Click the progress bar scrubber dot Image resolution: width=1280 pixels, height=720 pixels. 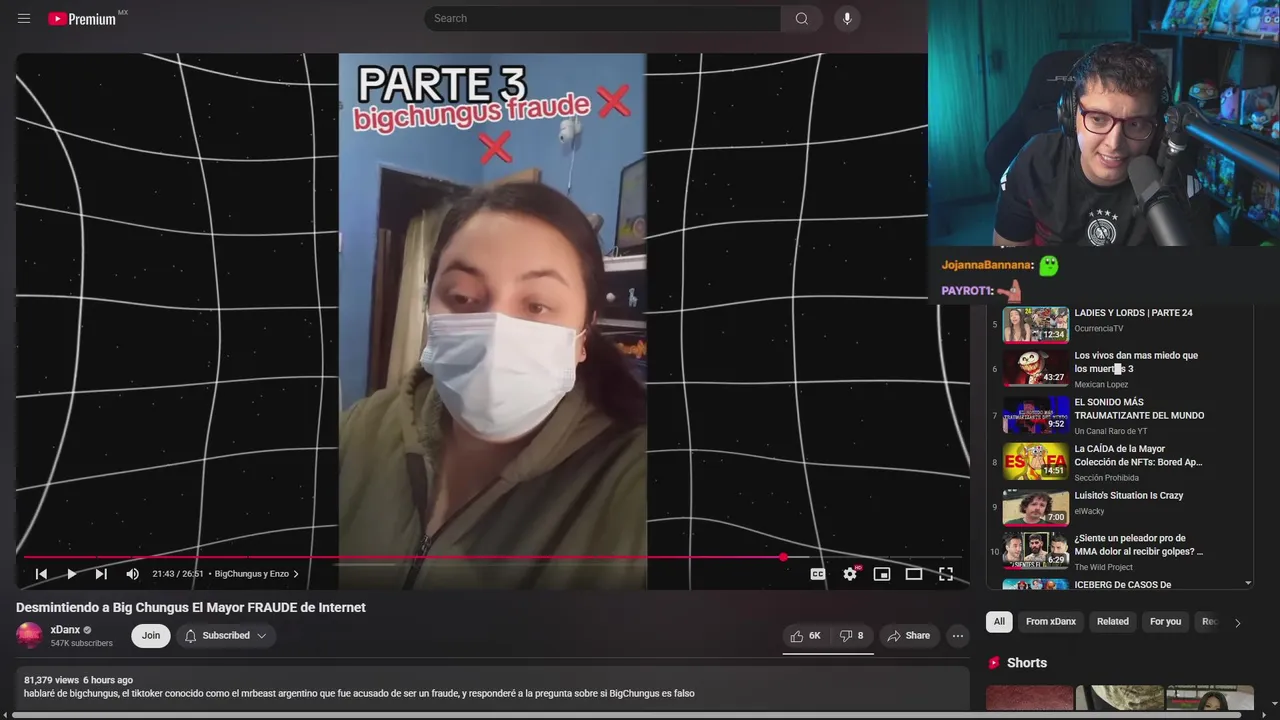point(784,557)
